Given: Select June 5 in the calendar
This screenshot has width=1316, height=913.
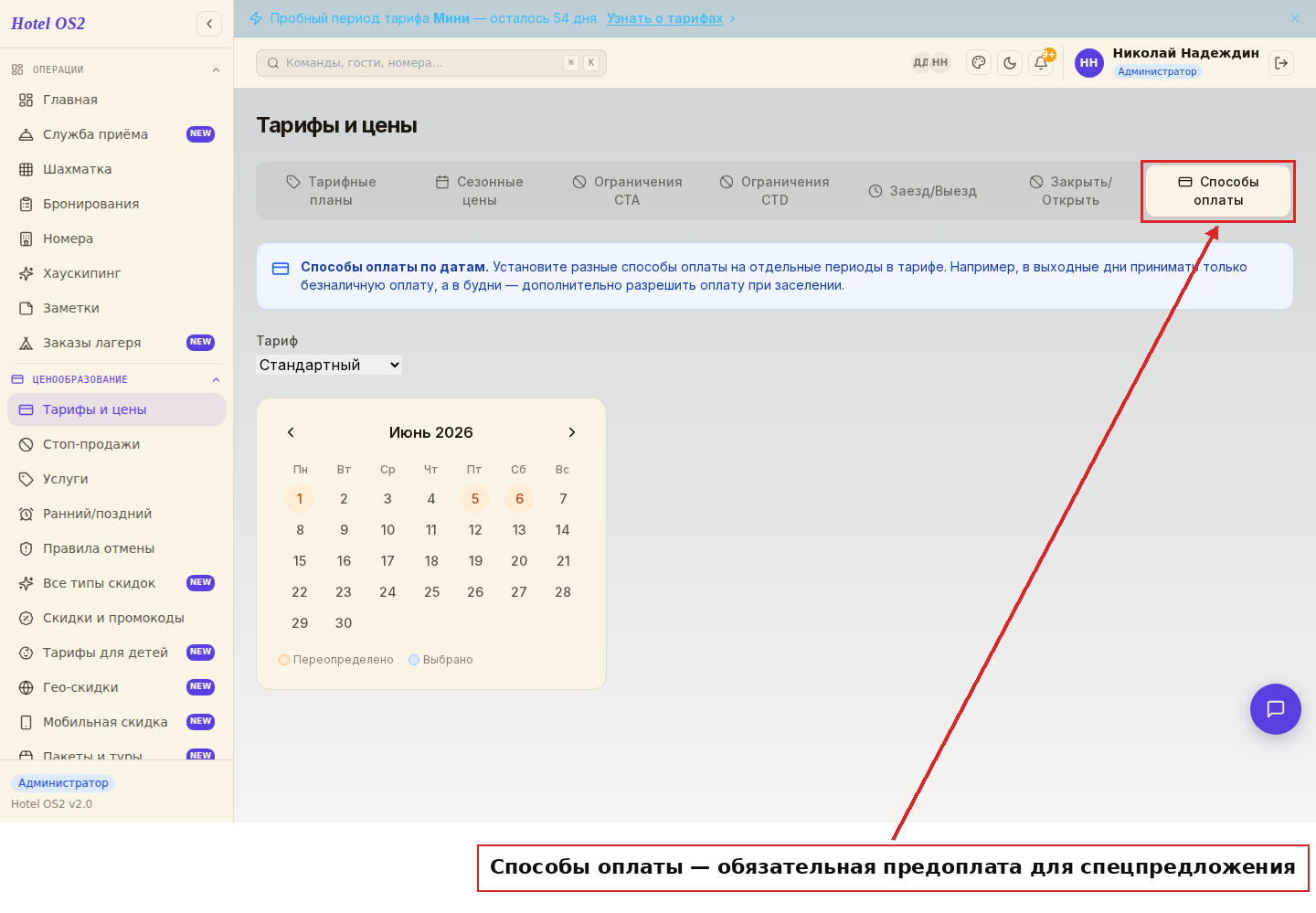Looking at the screenshot, I should click(x=475, y=499).
